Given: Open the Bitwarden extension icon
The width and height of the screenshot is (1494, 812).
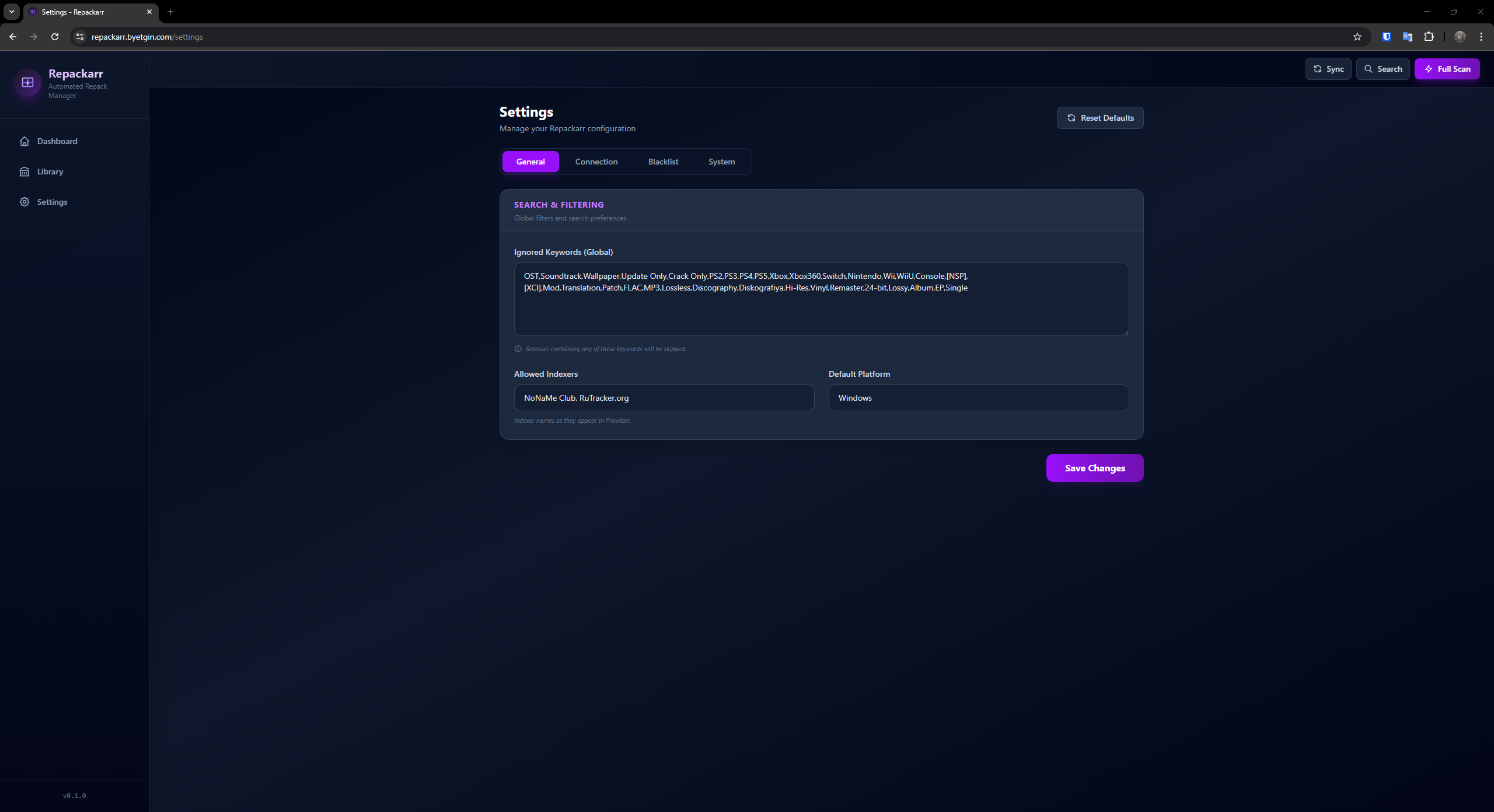Looking at the screenshot, I should [x=1386, y=37].
